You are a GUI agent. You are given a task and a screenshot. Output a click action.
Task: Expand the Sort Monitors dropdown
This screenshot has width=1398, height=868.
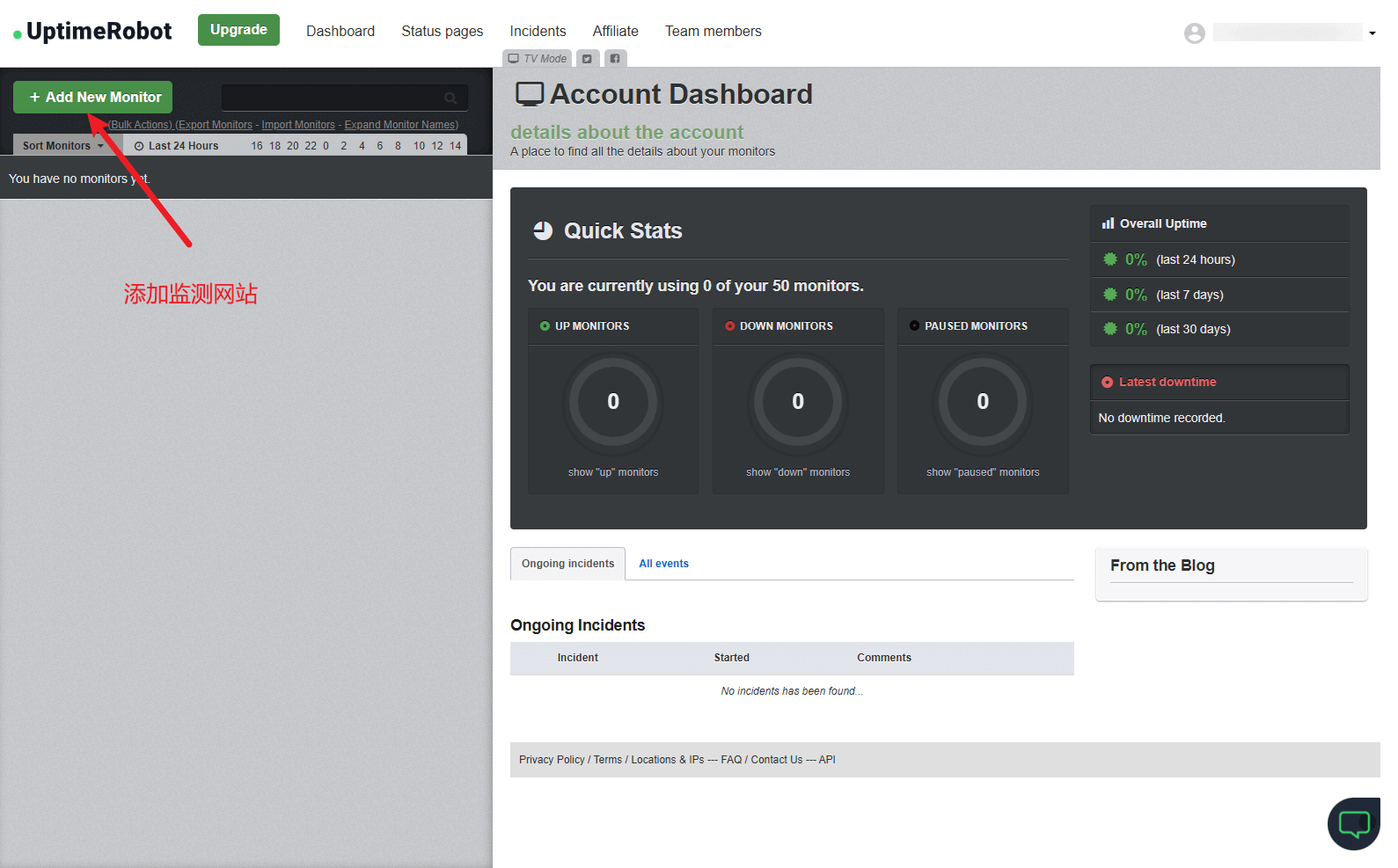pos(62,146)
